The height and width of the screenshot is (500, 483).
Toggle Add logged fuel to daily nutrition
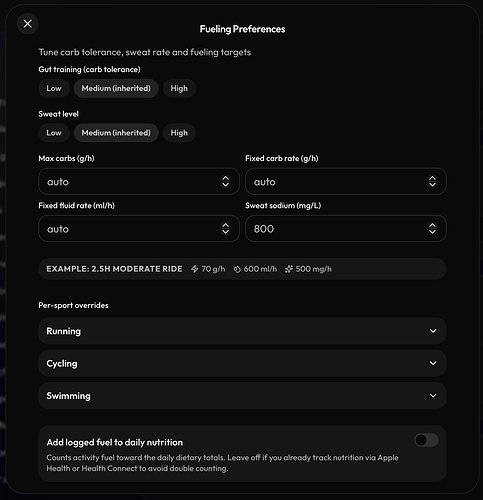[x=426, y=440]
